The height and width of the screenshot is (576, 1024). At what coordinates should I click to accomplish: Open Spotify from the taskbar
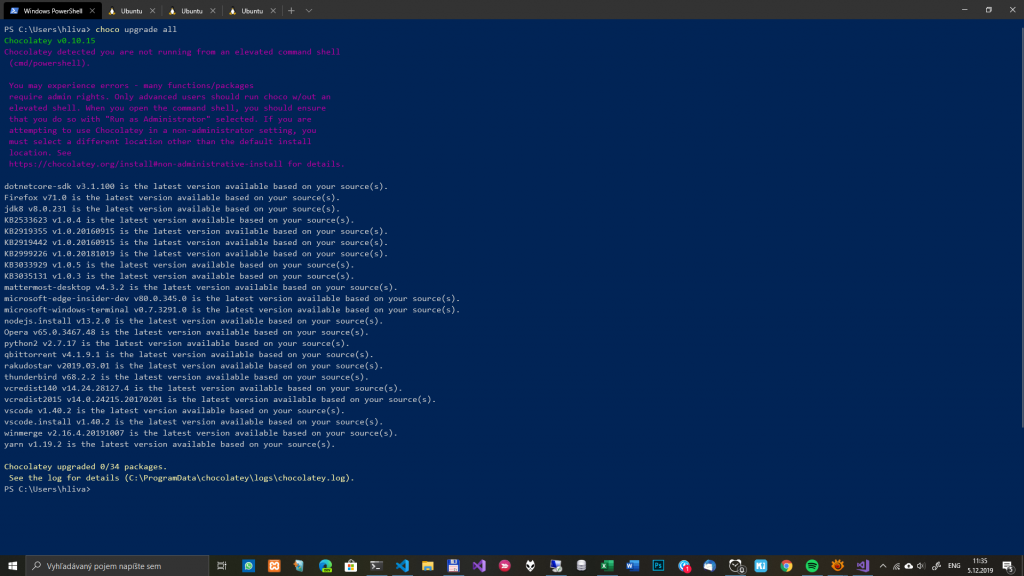[x=812, y=566]
